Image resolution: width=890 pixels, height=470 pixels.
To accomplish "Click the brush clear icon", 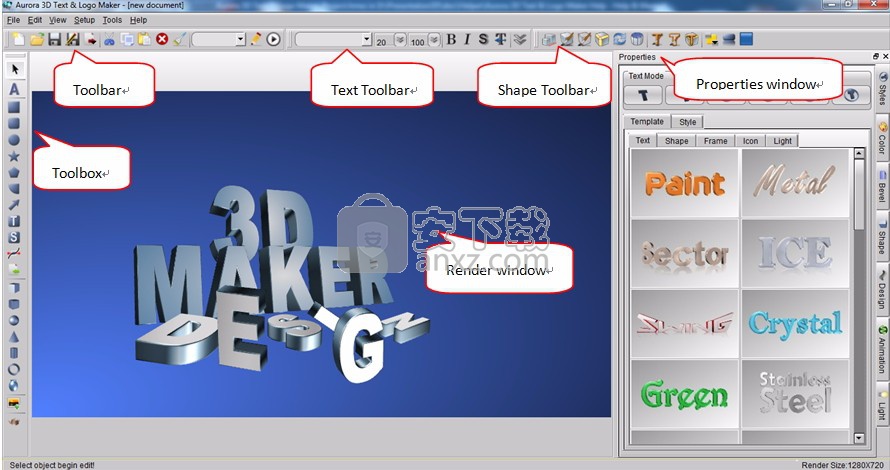I will tap(180, 39).
